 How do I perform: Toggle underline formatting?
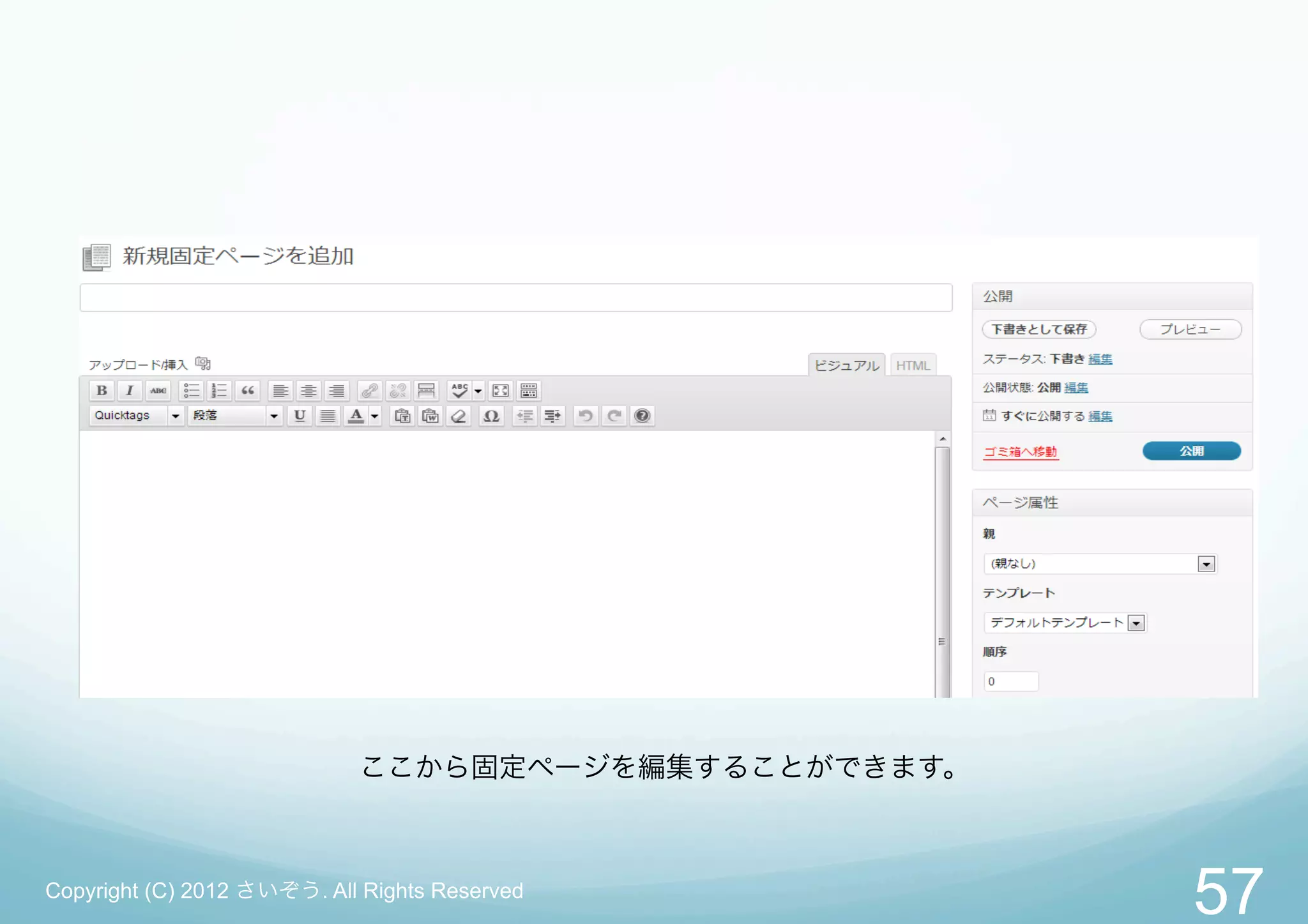(x=300, y=416)
